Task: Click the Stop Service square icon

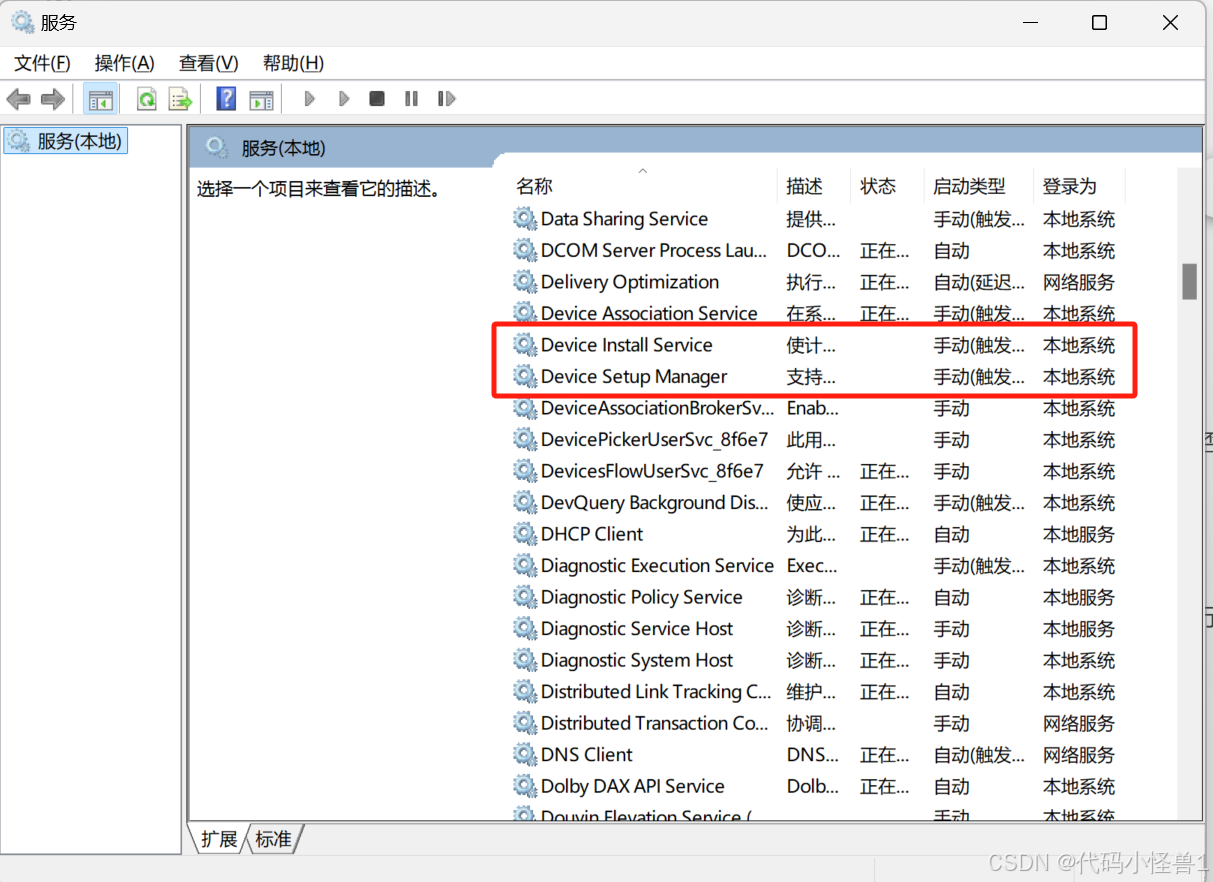Action: click(x=377, y=99)
